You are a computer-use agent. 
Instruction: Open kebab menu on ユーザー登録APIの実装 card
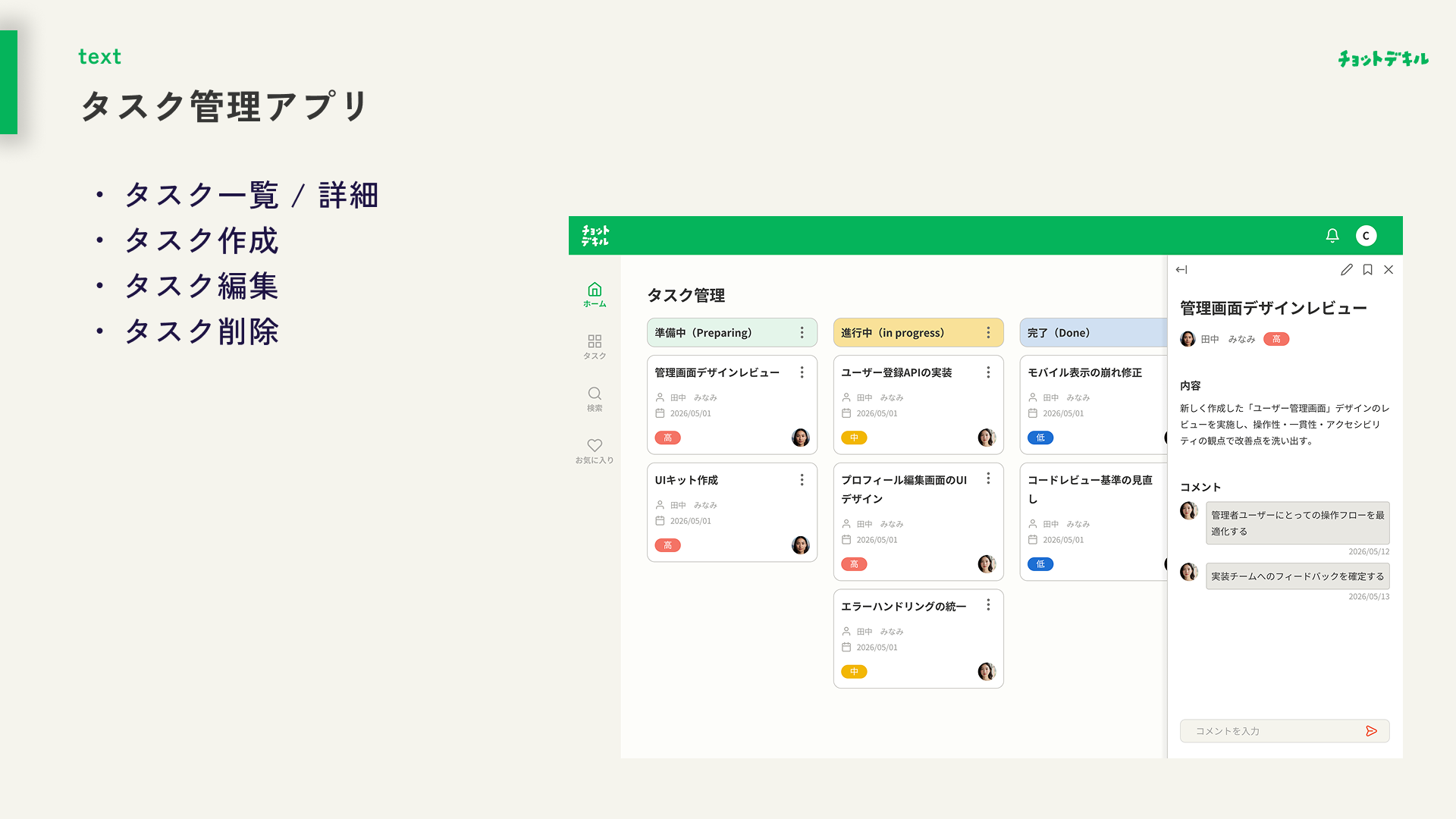point(988,372)
